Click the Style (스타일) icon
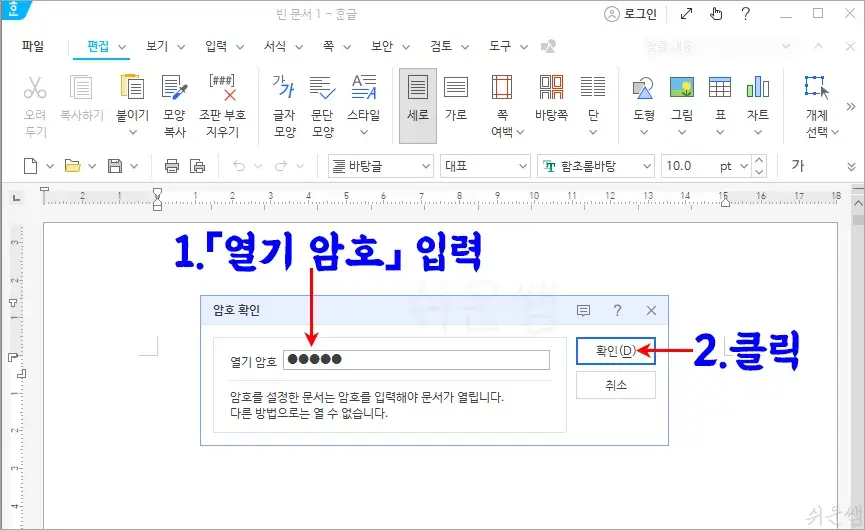Image resolution: width=865 pixels, height=530 pixels. [x=364, y=87]
